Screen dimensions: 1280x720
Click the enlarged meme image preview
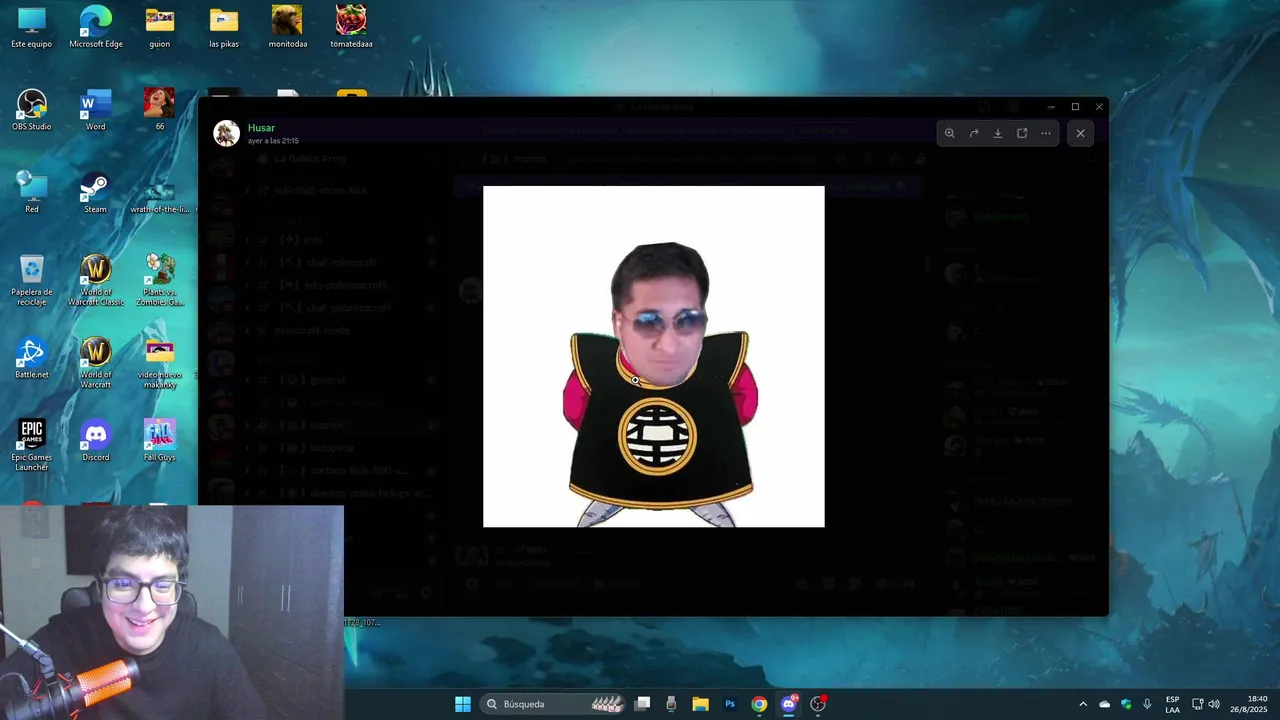(x=654, y=356)
